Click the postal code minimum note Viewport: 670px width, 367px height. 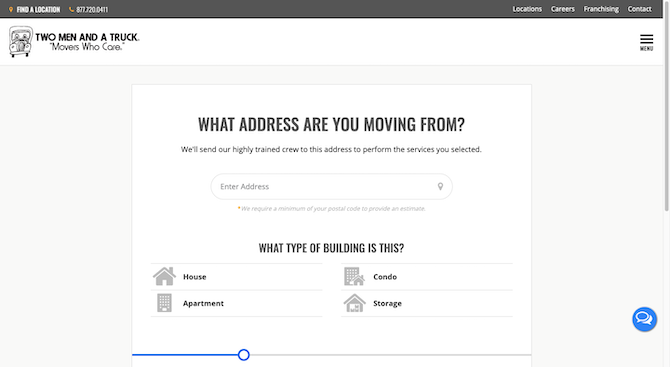(332, 208)
